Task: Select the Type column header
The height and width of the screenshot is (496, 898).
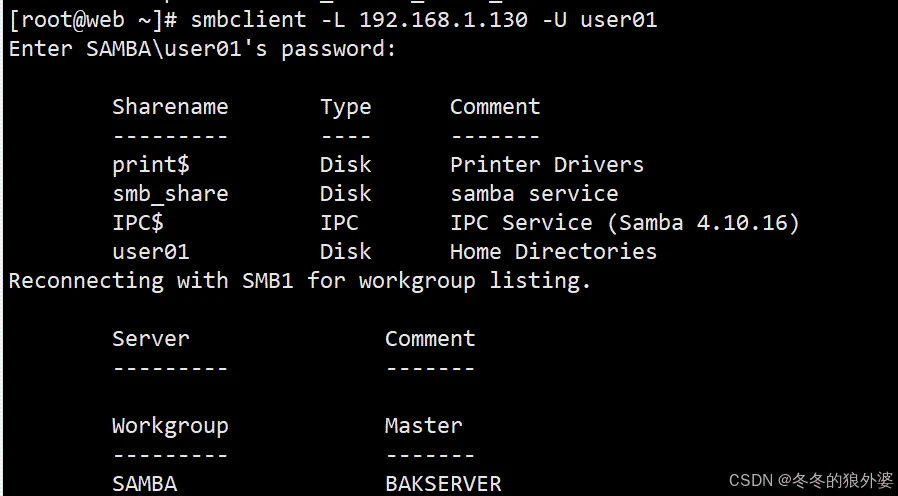Action: pyautogui.click(x=345, y=107)
